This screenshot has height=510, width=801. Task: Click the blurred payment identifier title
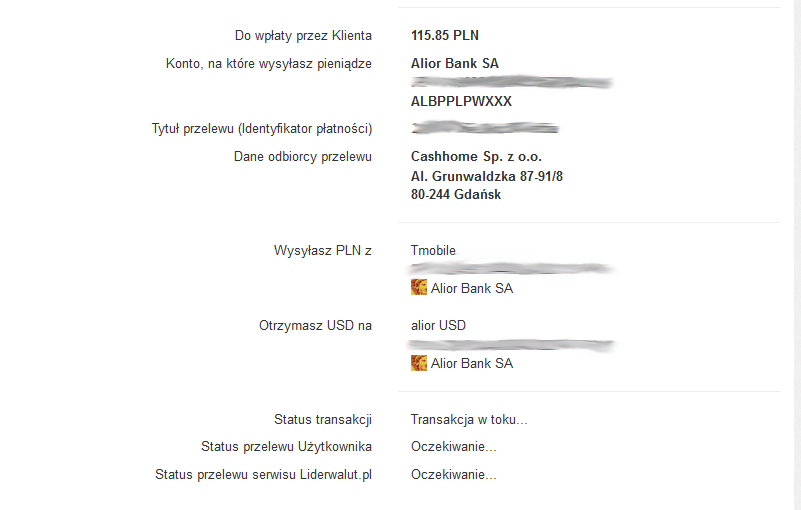point(485,128)
